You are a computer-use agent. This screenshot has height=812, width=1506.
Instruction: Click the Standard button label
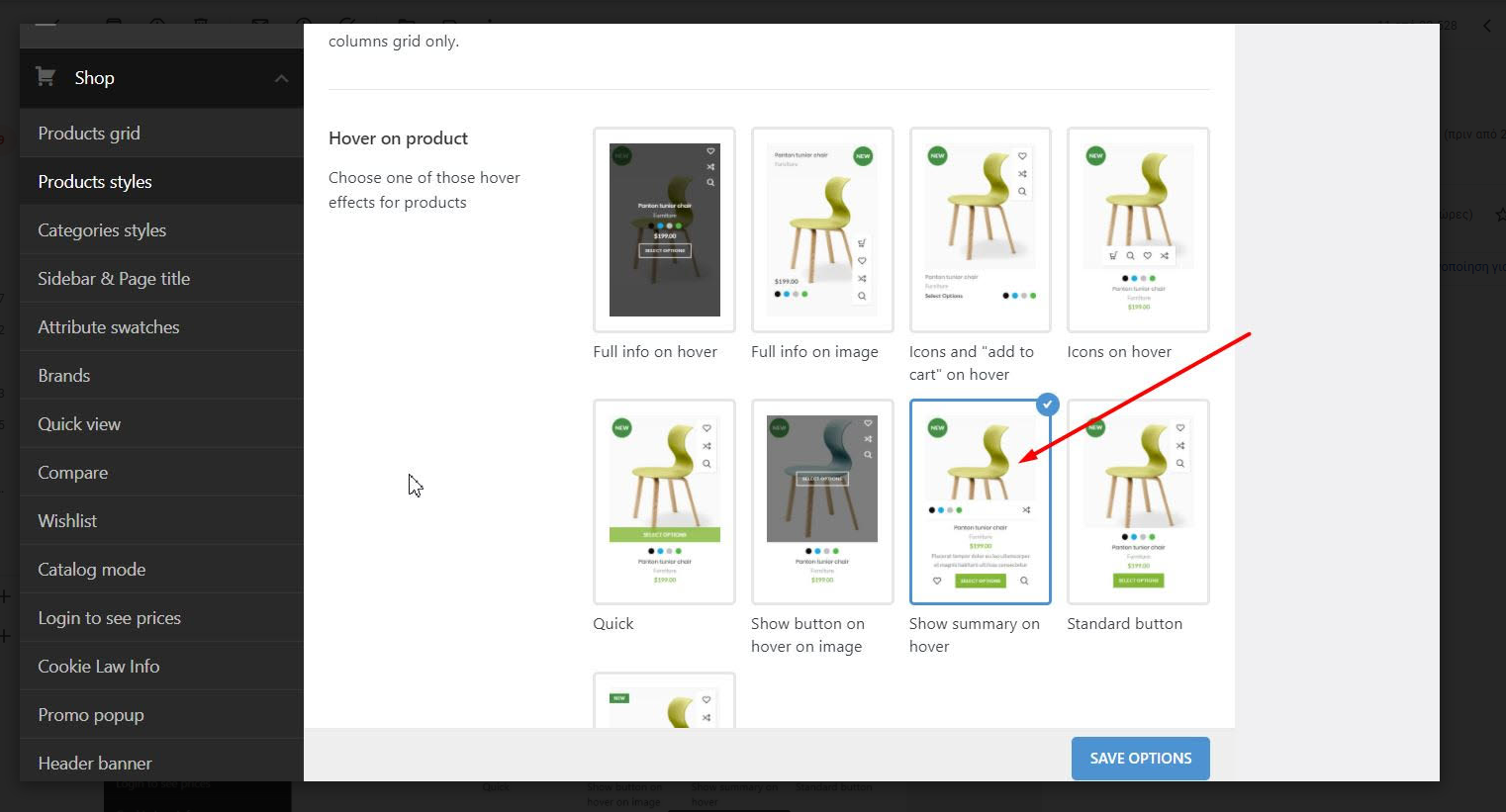point(1124,624)
